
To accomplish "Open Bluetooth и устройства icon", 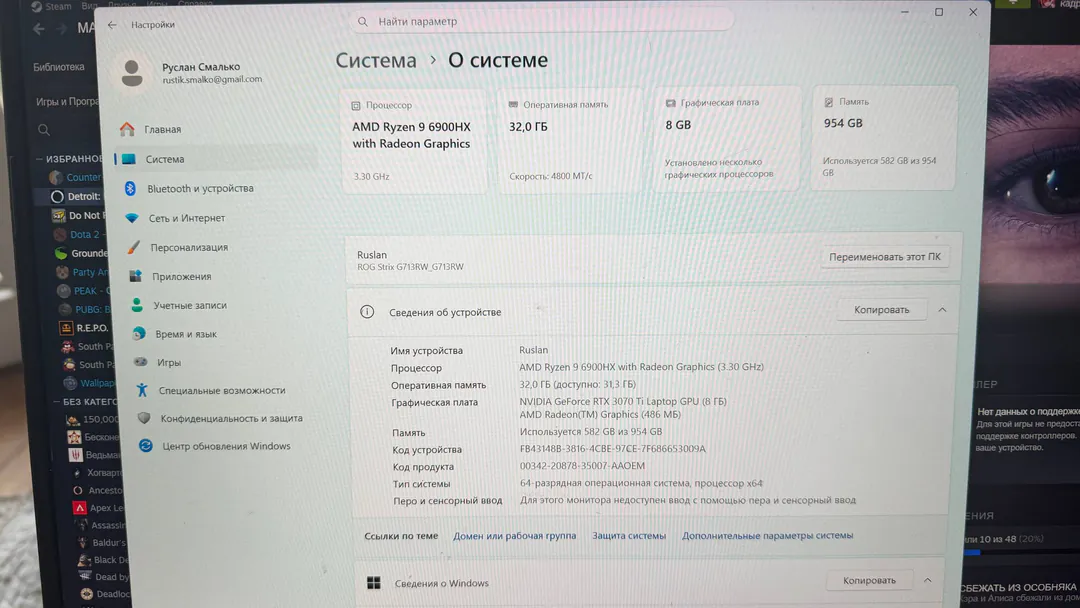I will coord(130,189).
